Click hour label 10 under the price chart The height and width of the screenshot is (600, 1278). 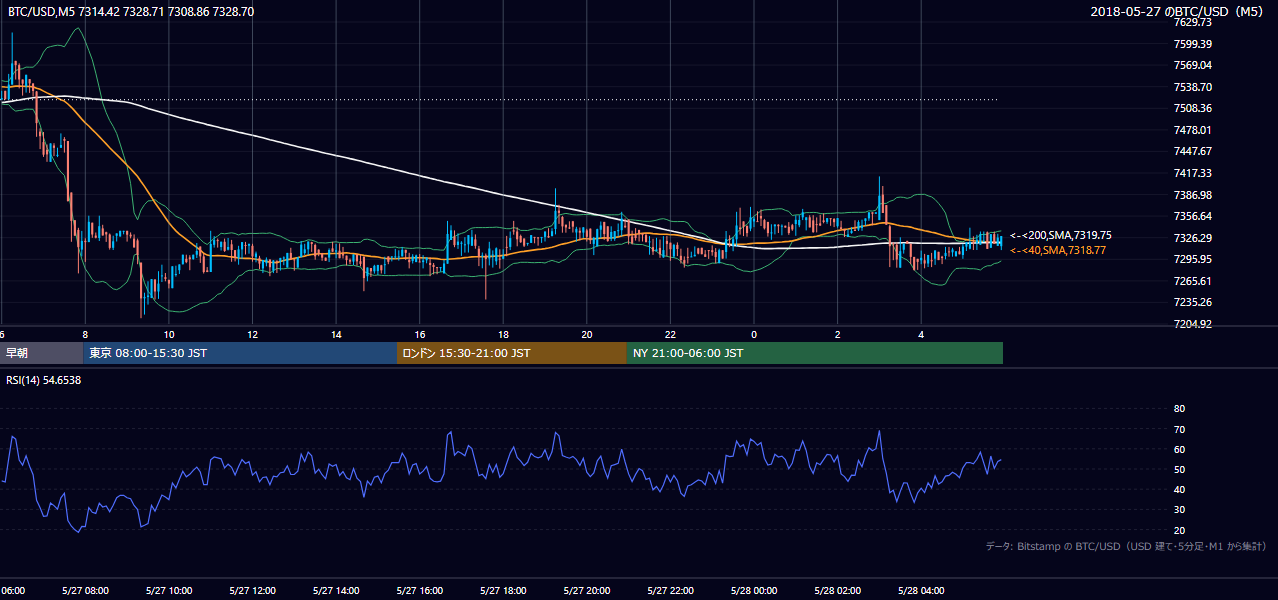(169, 334)
